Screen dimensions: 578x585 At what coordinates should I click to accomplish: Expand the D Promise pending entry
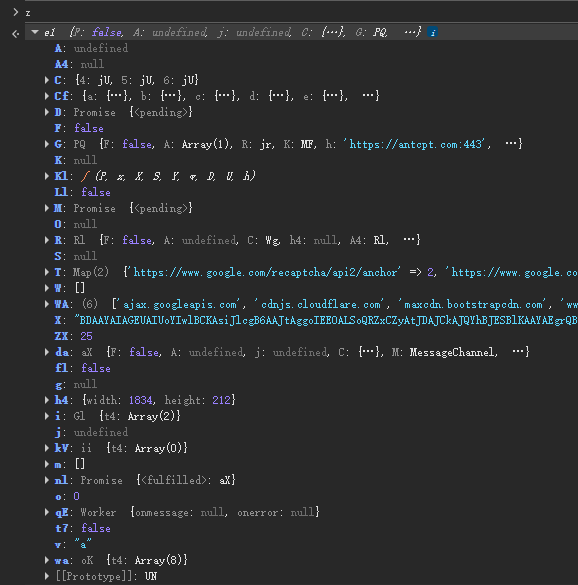click(47, 112)
